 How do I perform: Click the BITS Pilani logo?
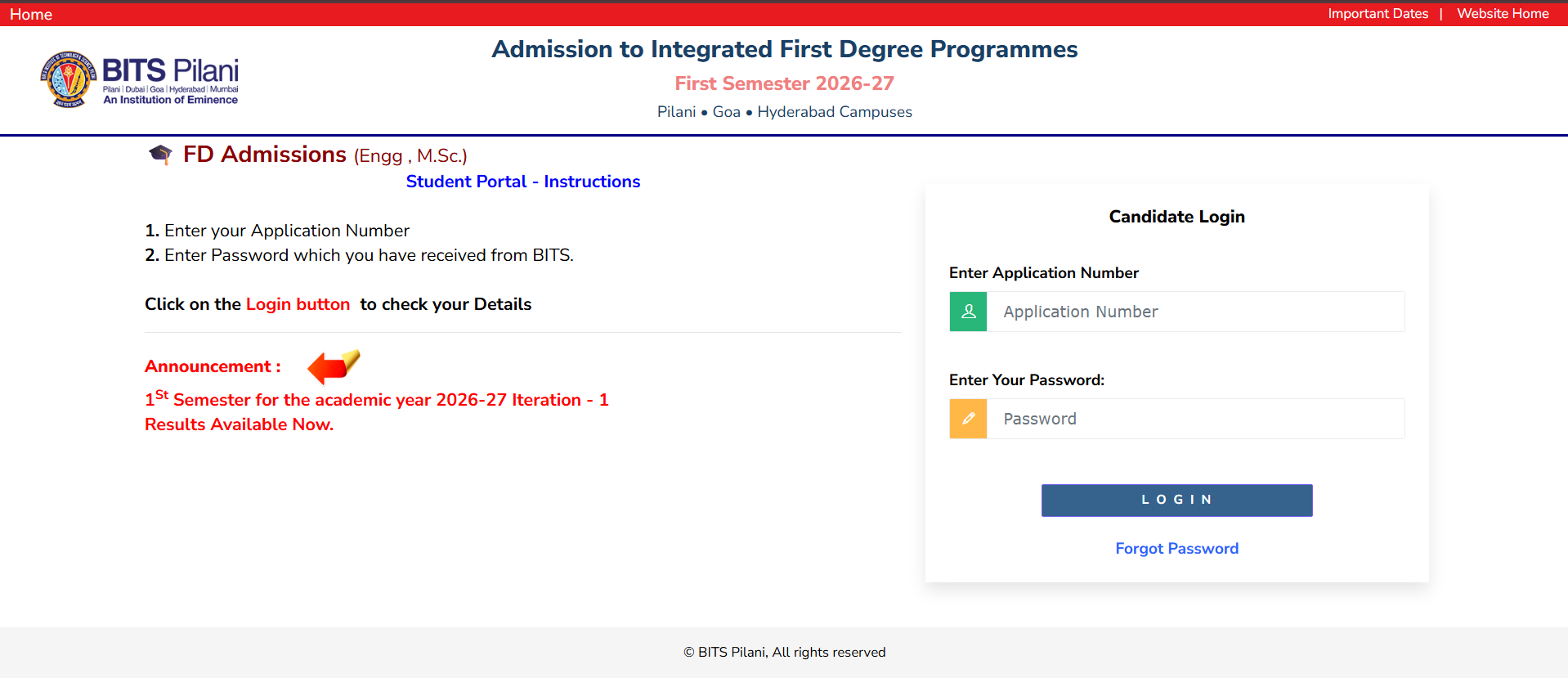[139, 79]
